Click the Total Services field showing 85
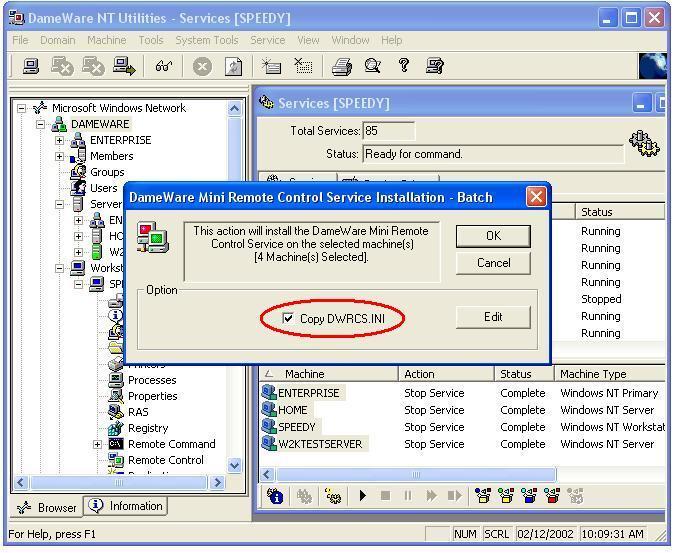Screen dimensions: 678x553 pos(389,131)
